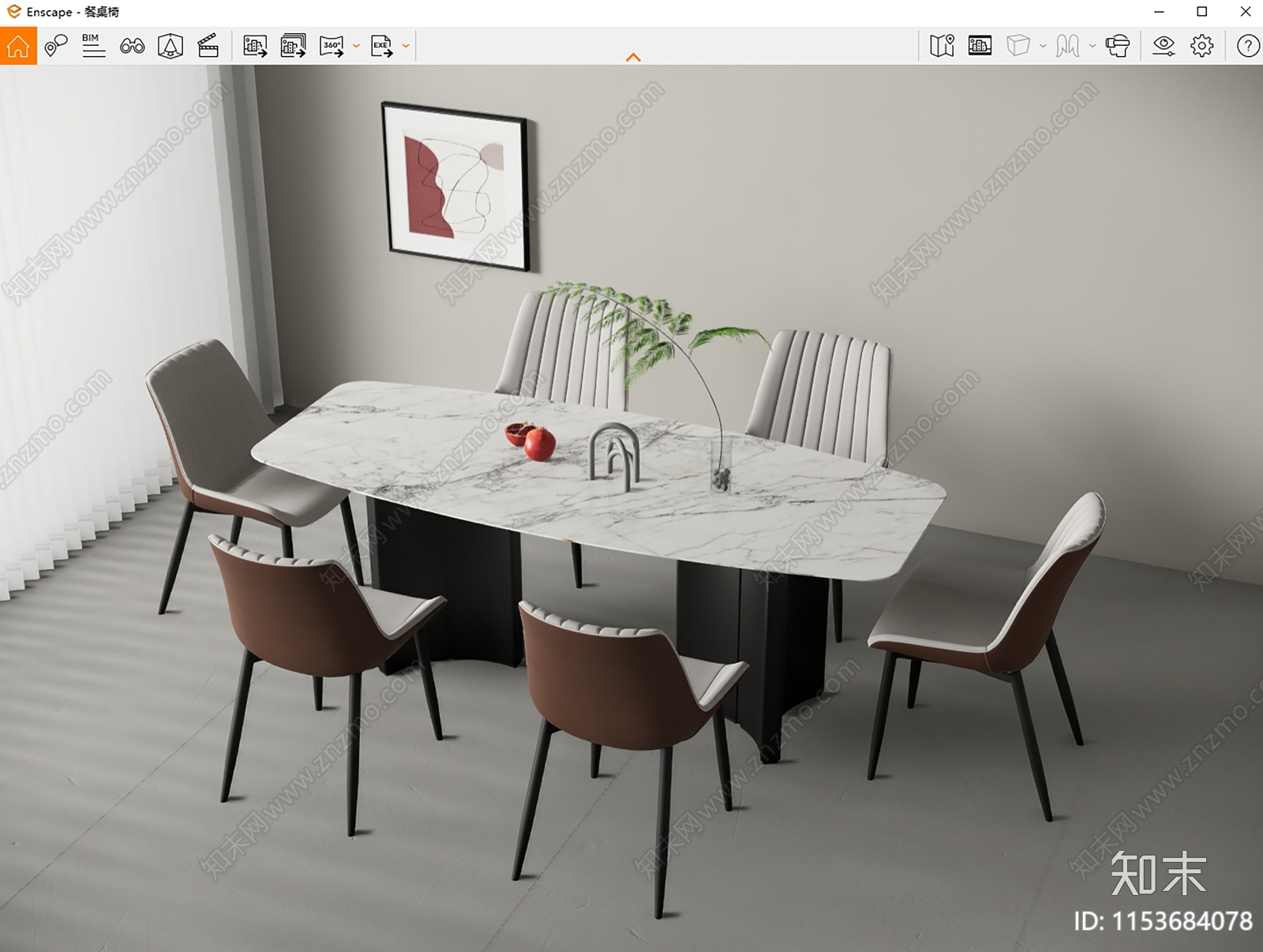Open Visual Settings eye icon
Screen dimensions: 1263x952
[x=1164, y=46]
